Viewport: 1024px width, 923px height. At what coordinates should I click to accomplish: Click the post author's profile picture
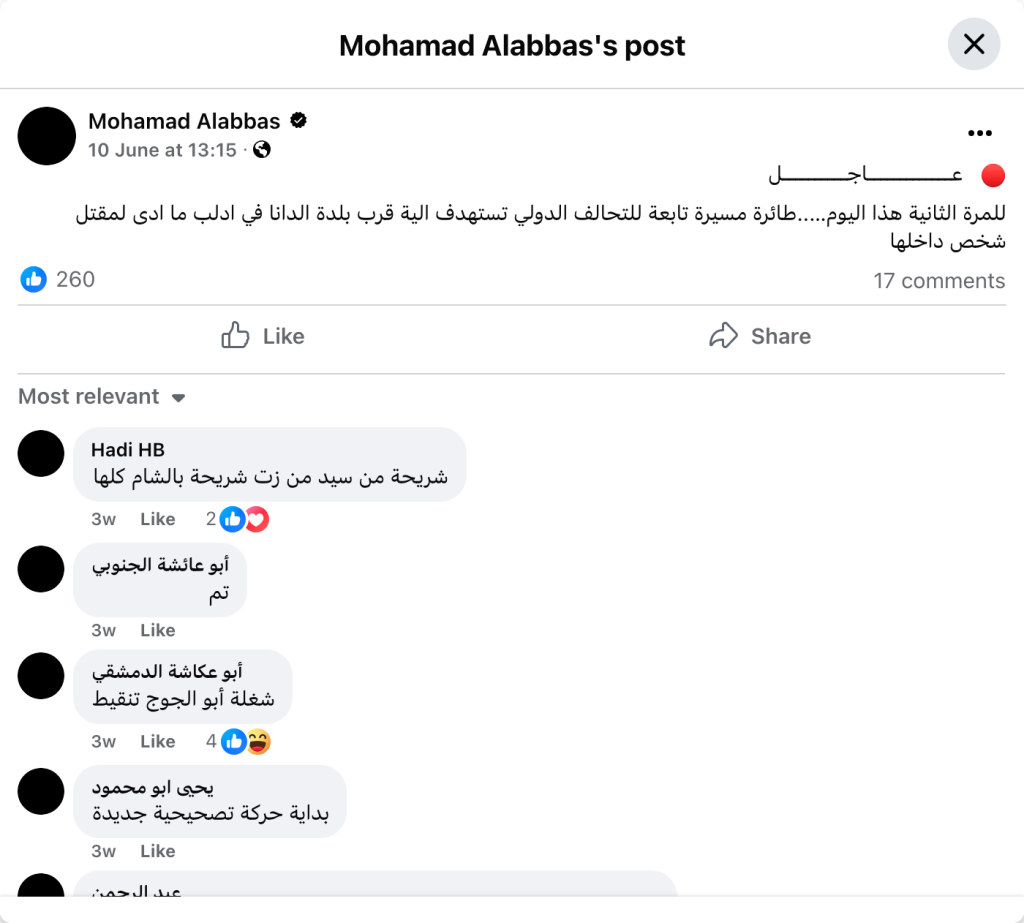pos(47,136)
